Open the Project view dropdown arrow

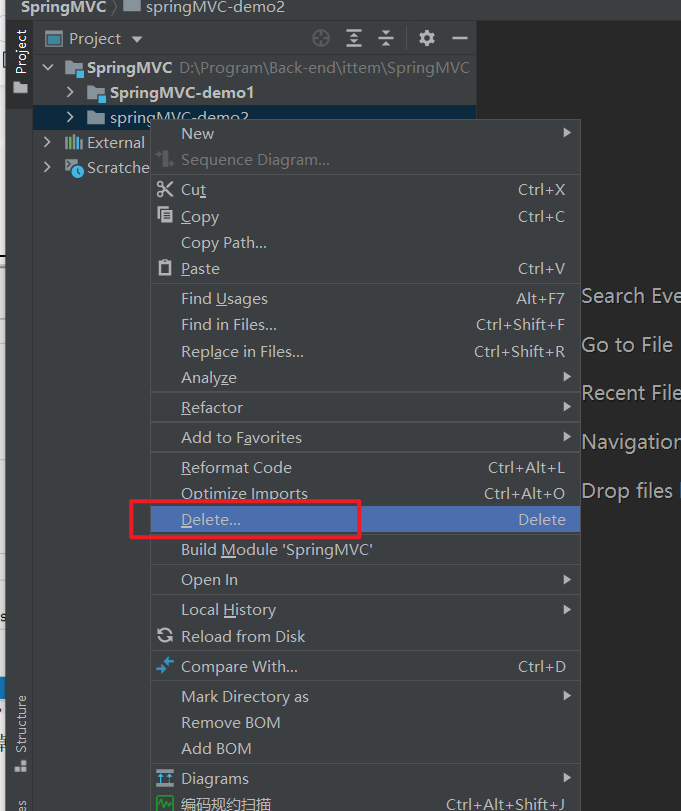(x=137, y=39)
